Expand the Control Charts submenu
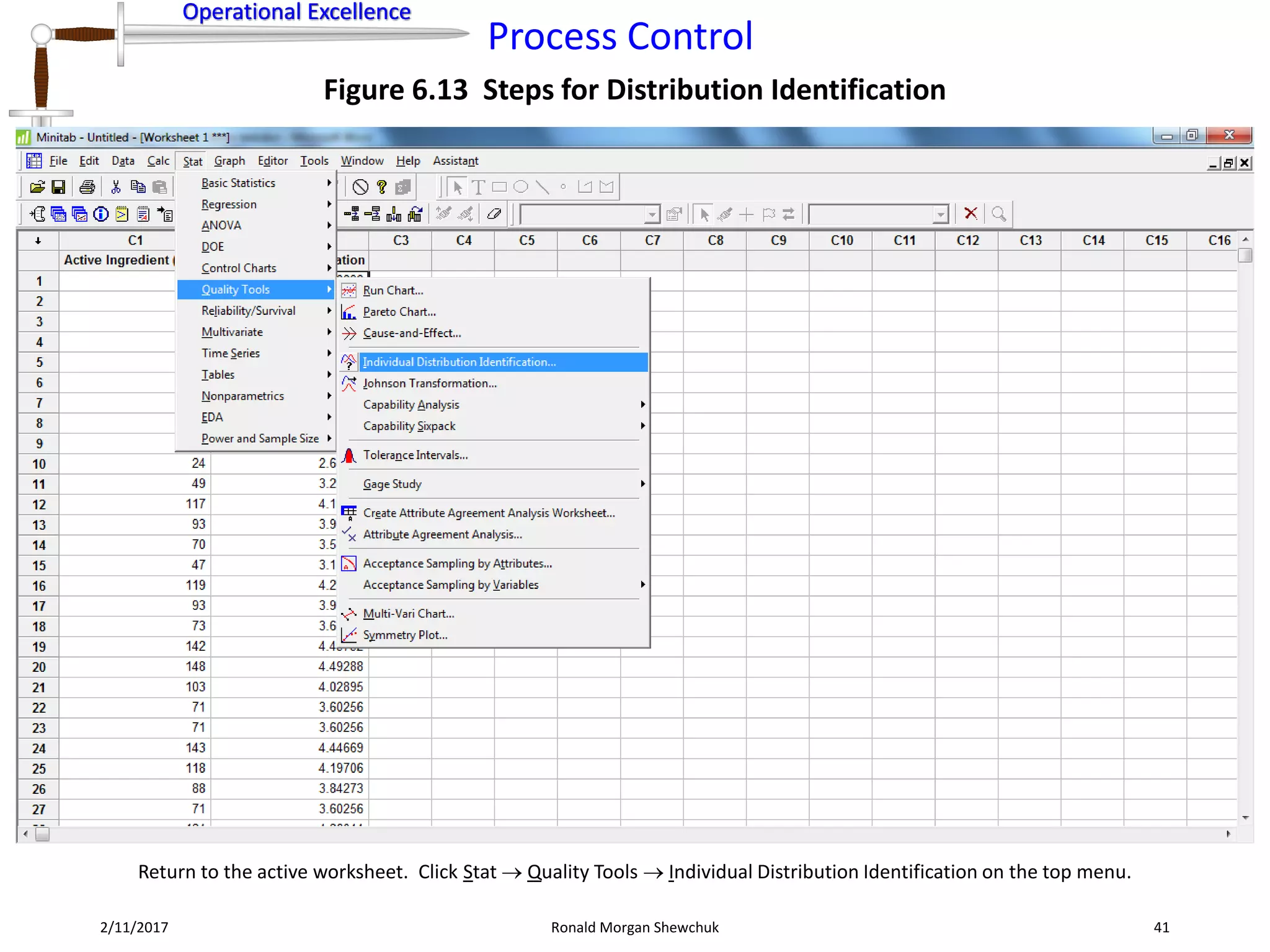 tap(256, 268)
